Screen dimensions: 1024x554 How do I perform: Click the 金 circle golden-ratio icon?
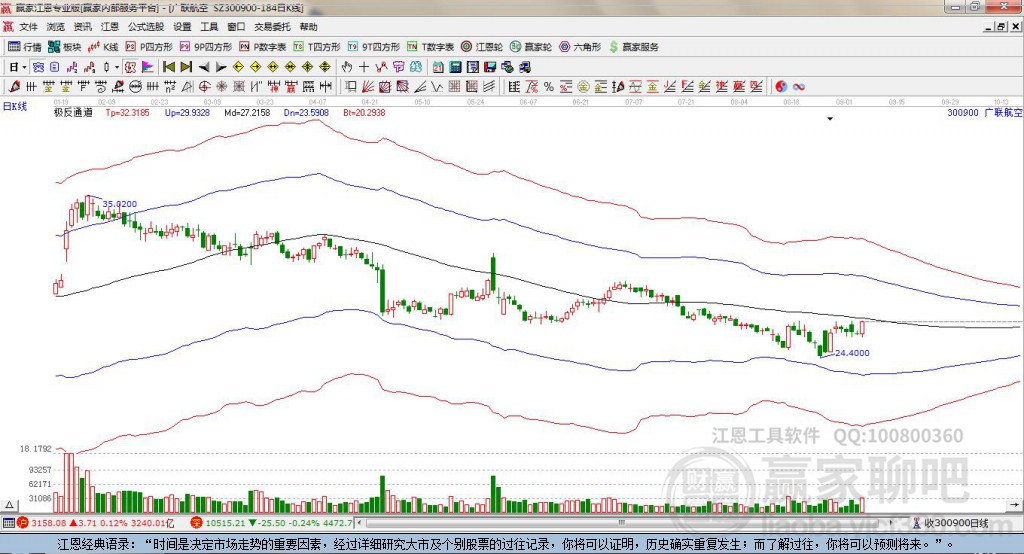click(x=583, y=87)
